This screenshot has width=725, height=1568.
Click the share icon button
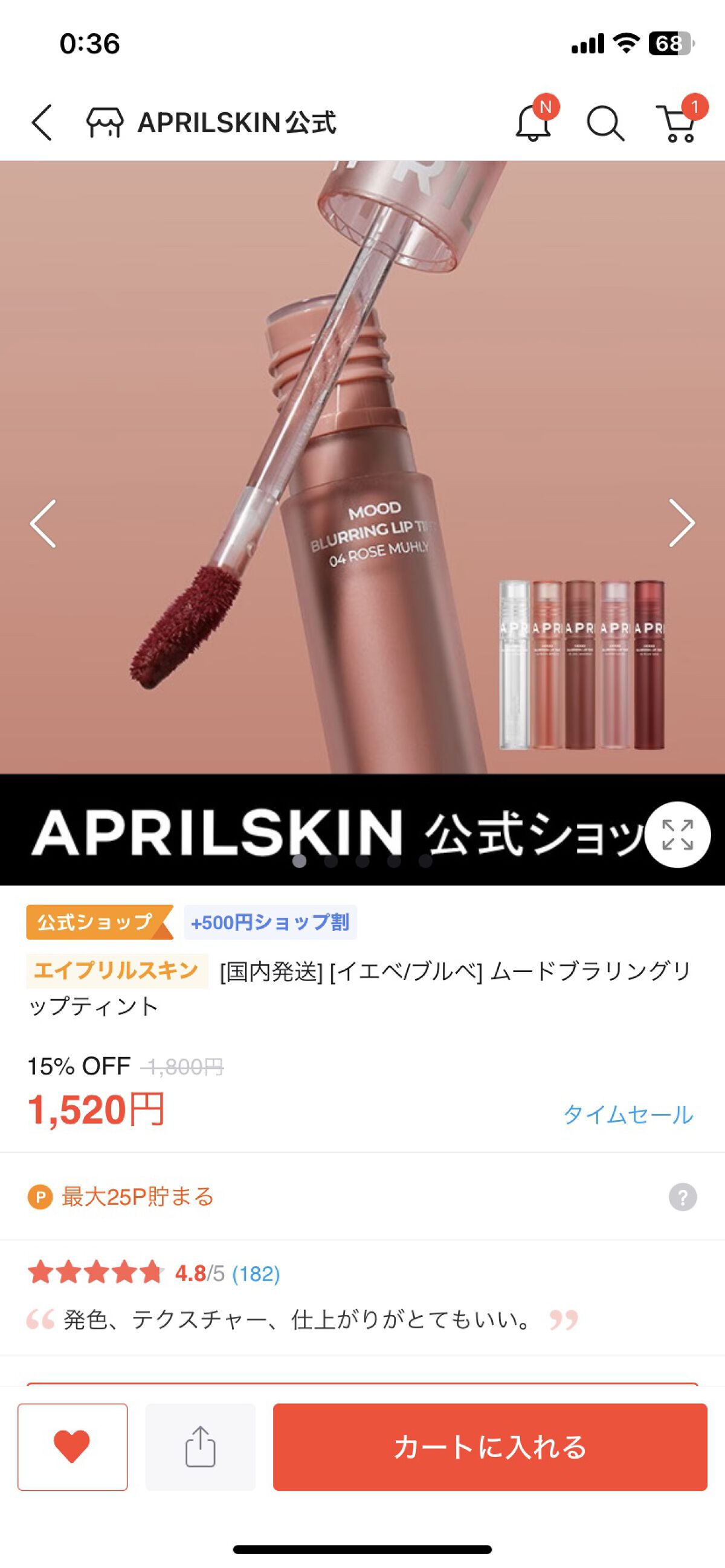(201, 1447)
